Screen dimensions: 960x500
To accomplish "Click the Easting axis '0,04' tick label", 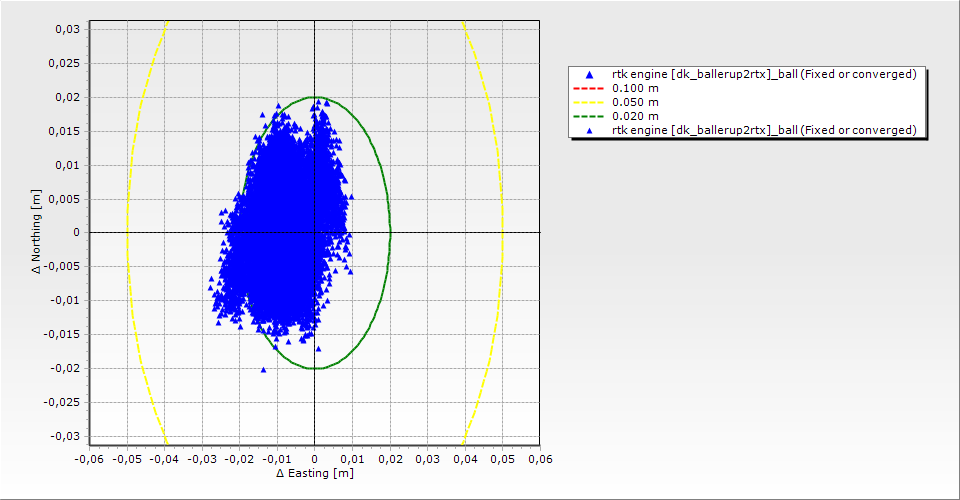I will tap(465, 459).
